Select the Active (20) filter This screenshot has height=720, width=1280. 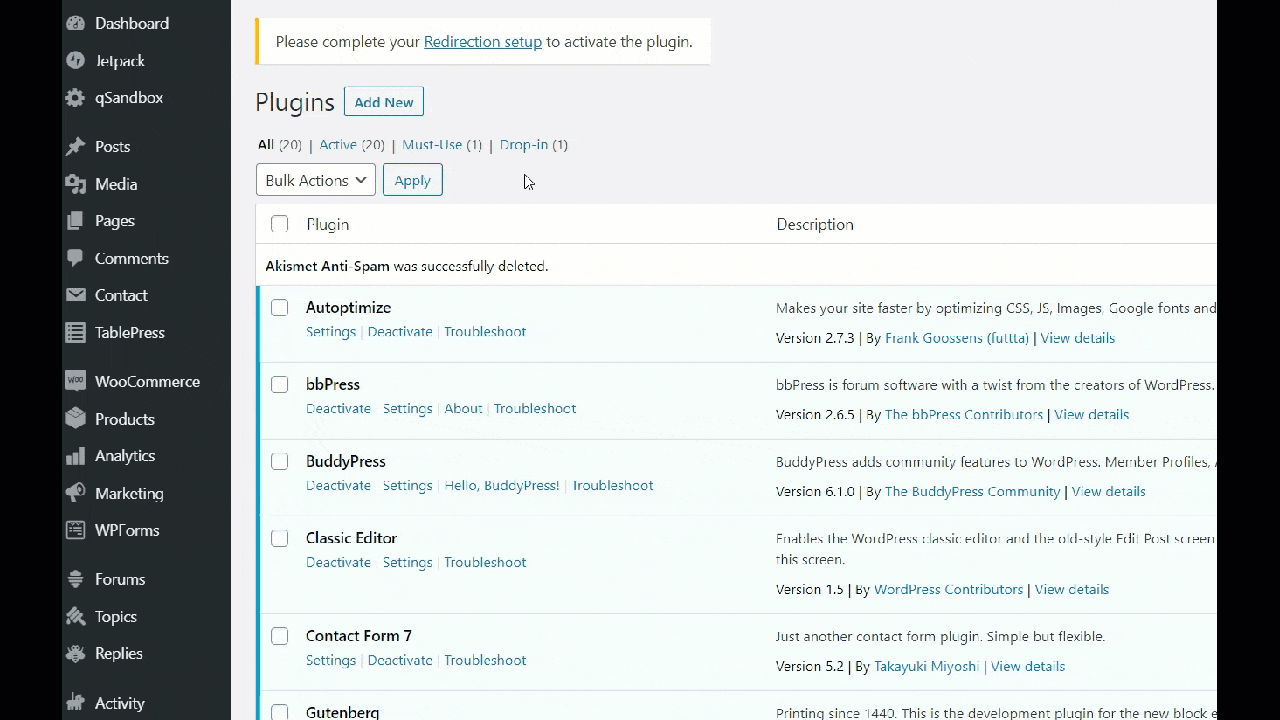tap(352, 145)
